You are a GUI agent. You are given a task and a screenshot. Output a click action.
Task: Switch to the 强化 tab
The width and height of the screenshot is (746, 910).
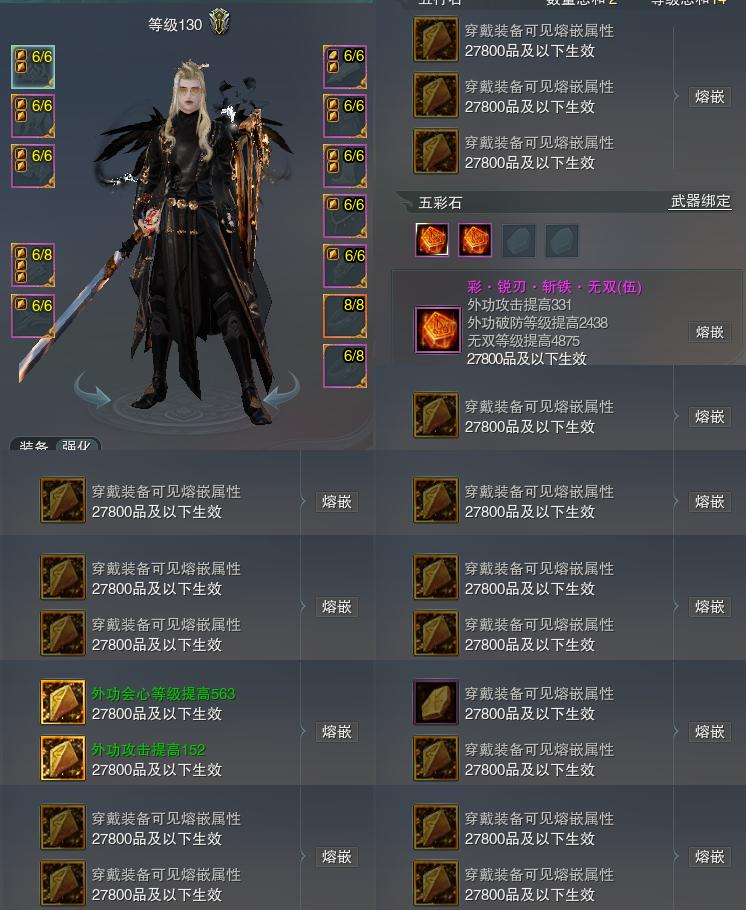coord(76,446)
